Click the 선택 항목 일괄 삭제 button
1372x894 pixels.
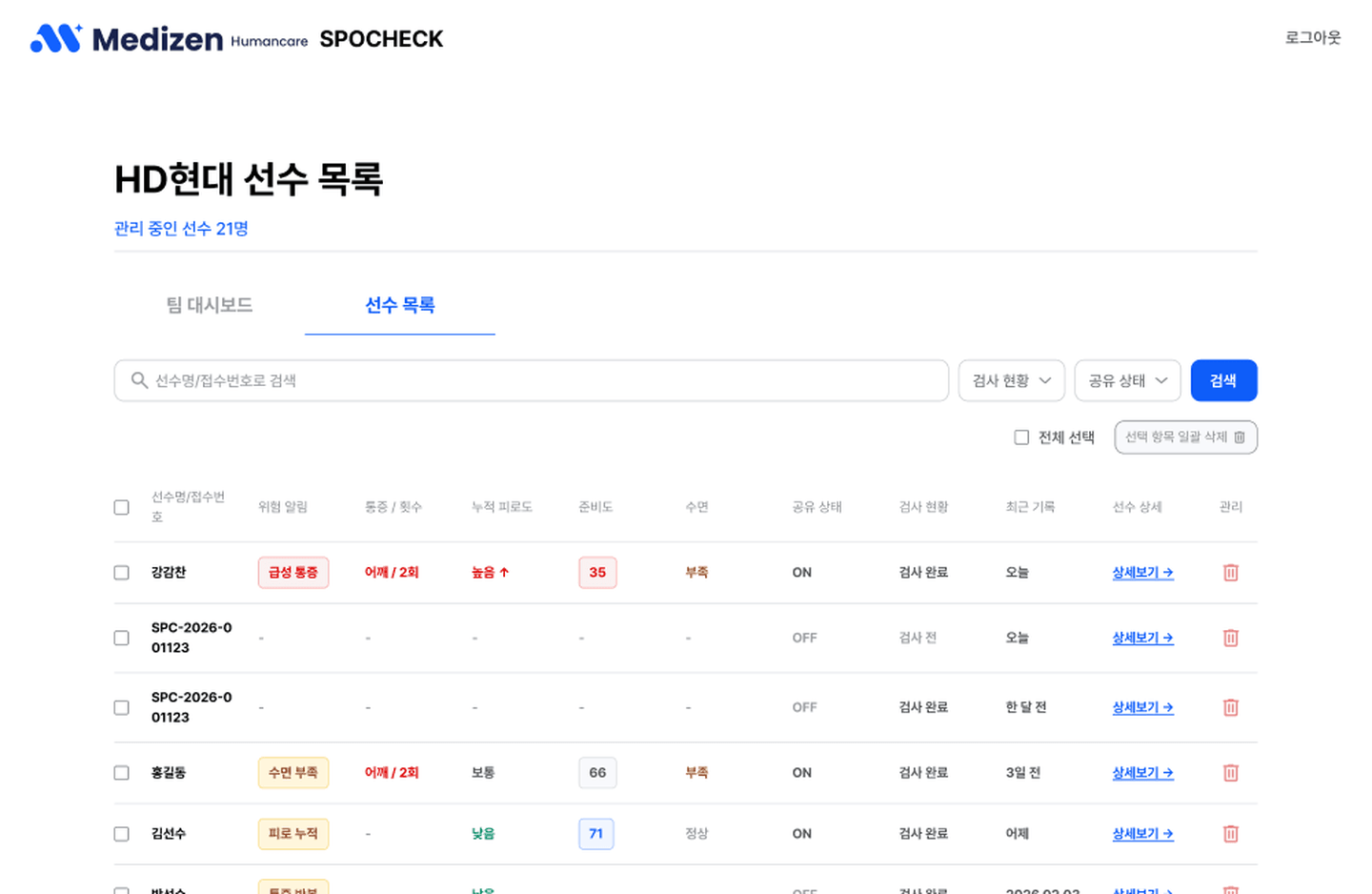pos(1185,437)
